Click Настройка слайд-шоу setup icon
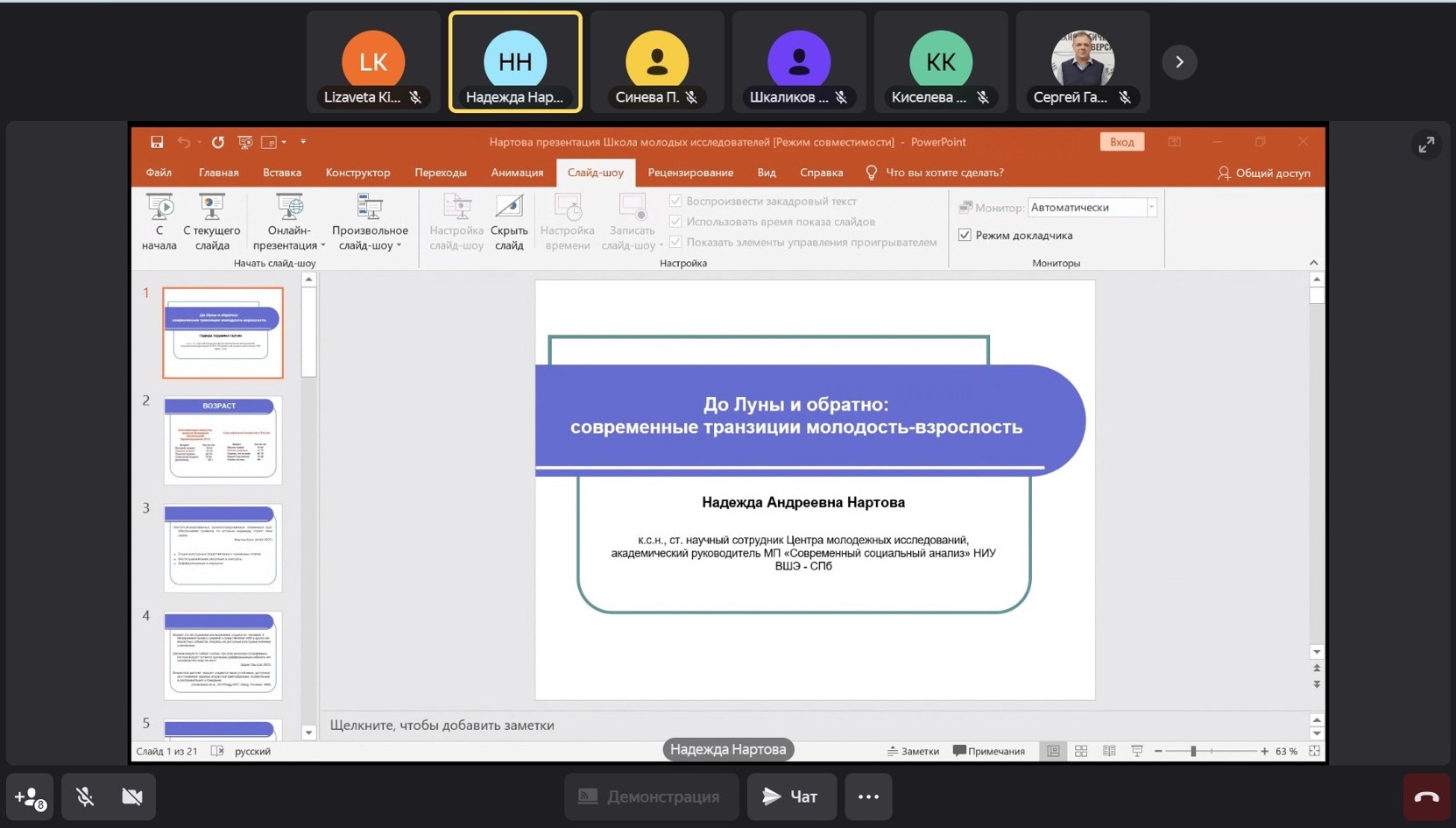This screenshot has height=828, width=1456. tap(456, 223)
